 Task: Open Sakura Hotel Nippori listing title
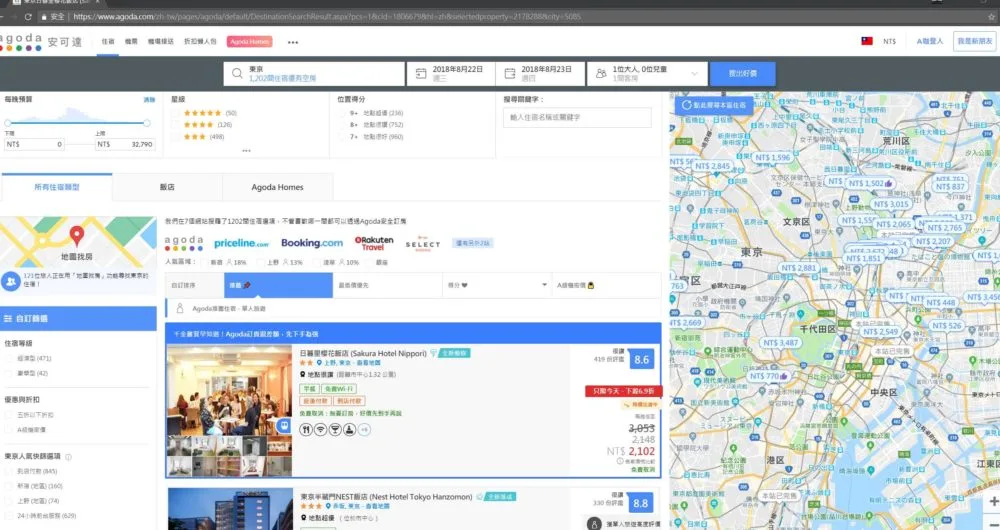click(363, 353)
